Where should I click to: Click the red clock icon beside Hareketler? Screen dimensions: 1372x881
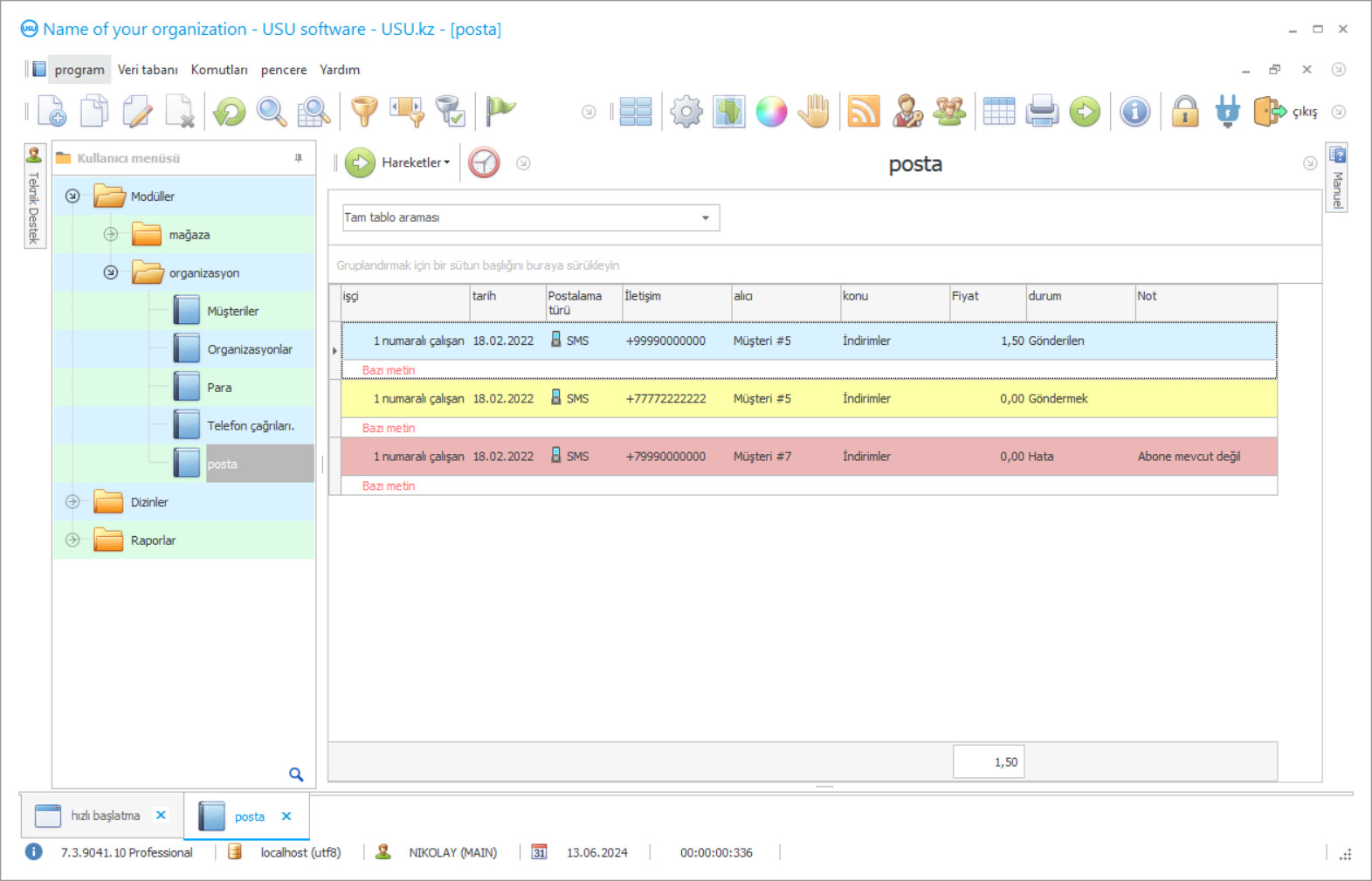click(x=484, y=162)
